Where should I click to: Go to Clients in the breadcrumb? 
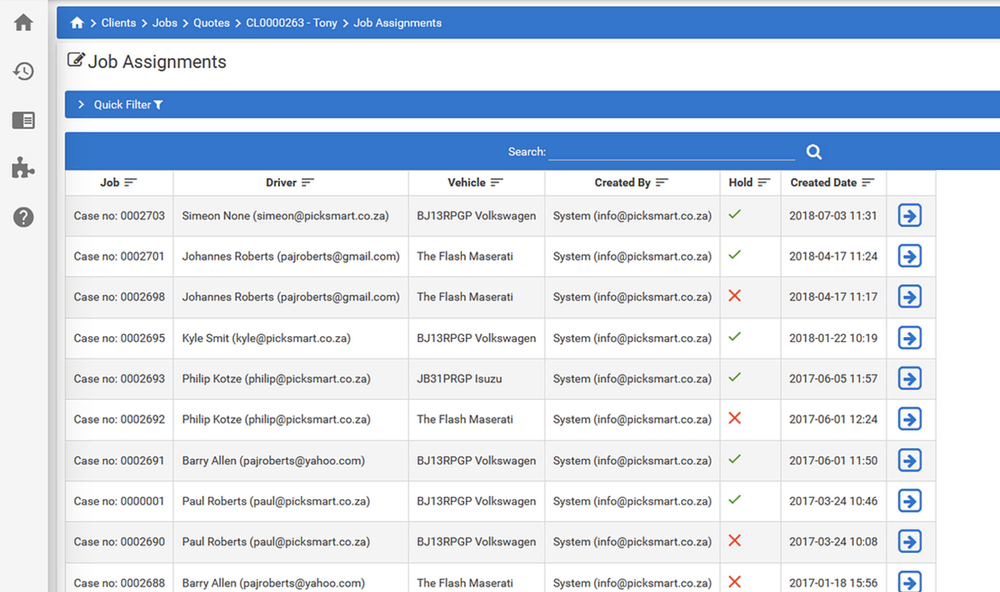[x=119, y=23]
